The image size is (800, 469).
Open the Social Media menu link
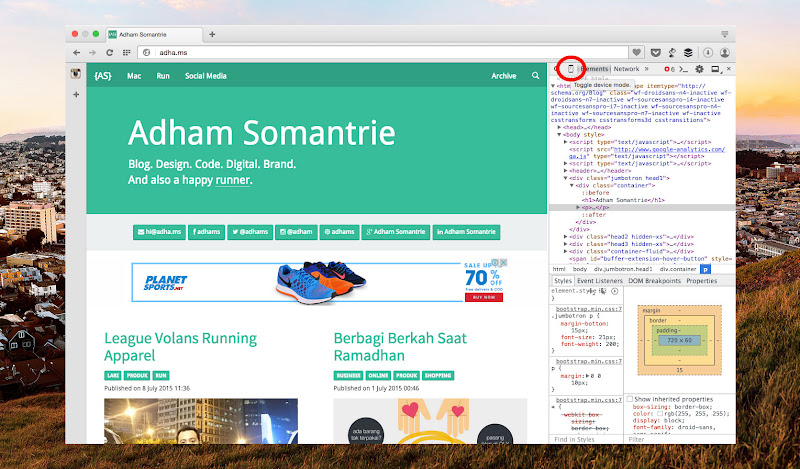[x=206, y=76]
